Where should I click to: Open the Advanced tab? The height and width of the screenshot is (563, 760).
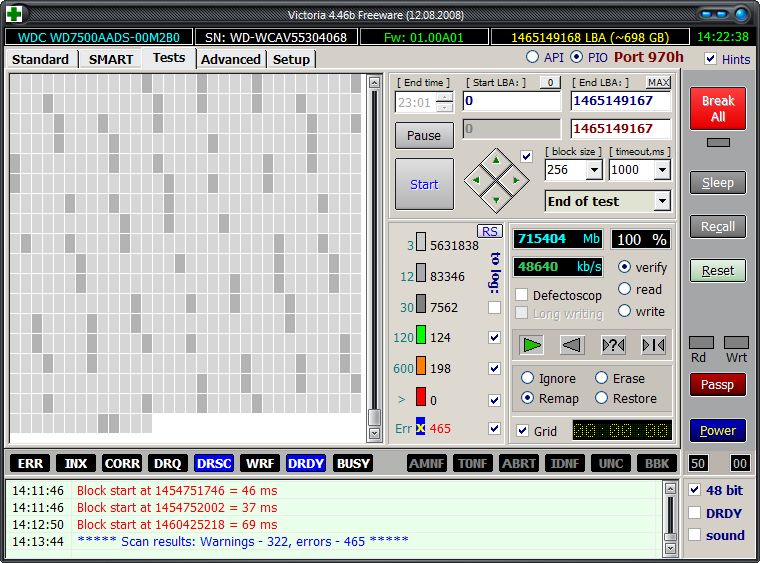231,59
